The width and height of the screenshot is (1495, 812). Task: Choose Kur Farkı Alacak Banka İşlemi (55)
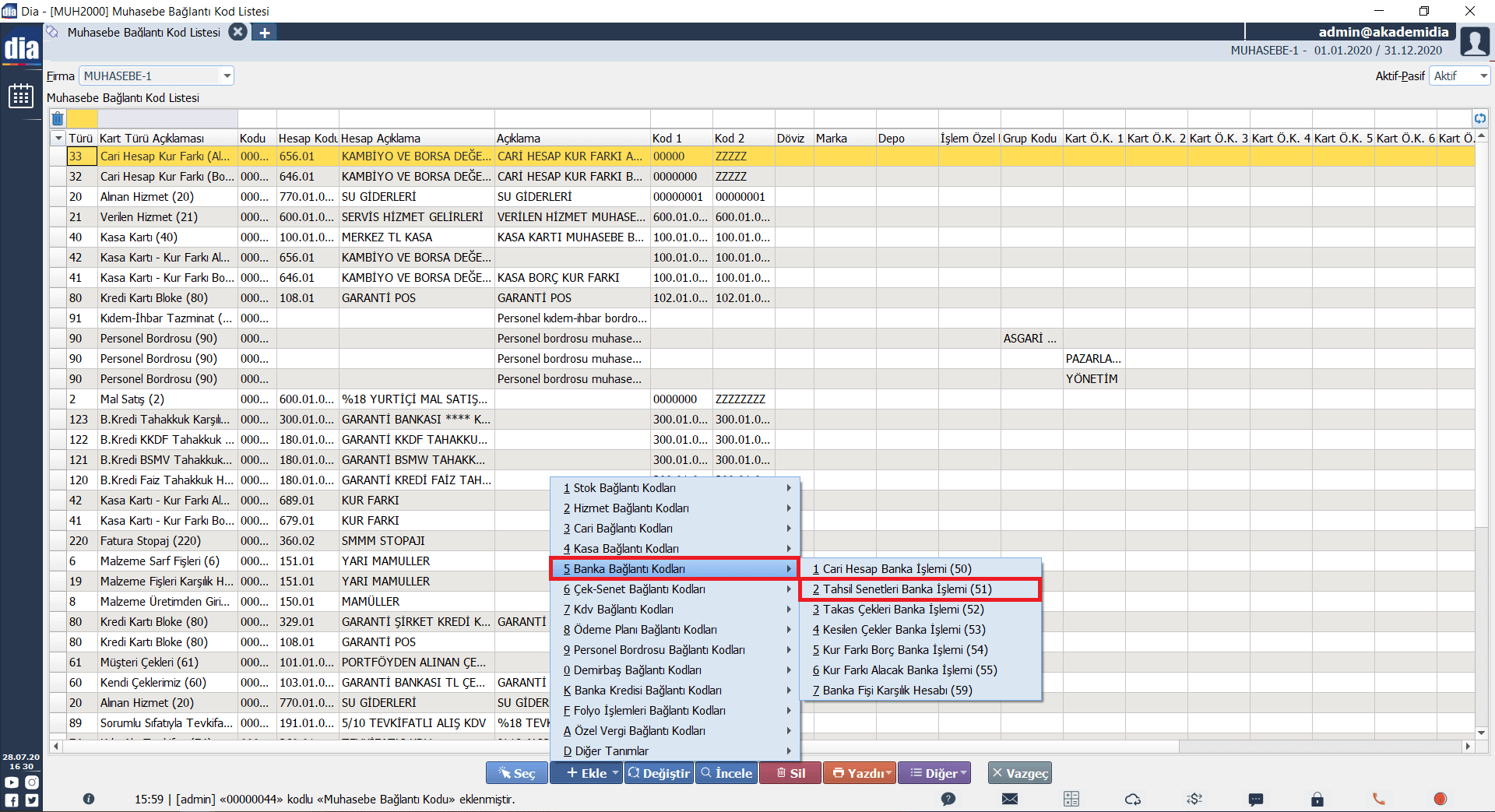click(920, 670)
